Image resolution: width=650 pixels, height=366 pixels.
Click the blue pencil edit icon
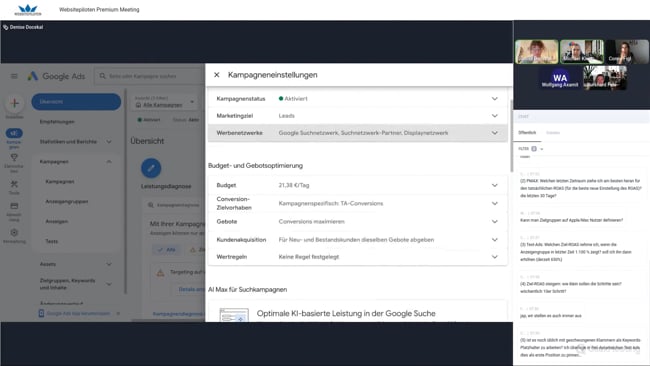pyautogui.click(x=151, y=168)
